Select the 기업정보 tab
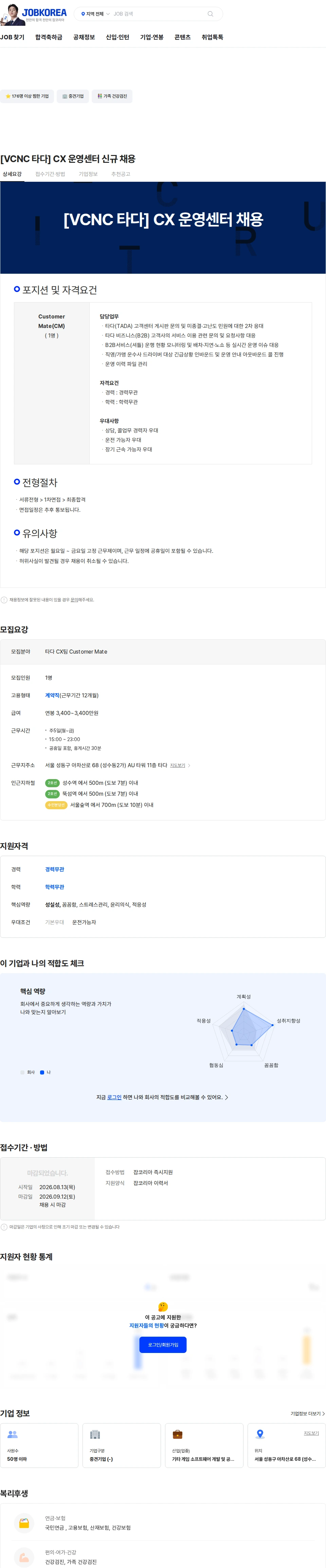The height and width of the screenshot is (1568, 326). [88, 174]
